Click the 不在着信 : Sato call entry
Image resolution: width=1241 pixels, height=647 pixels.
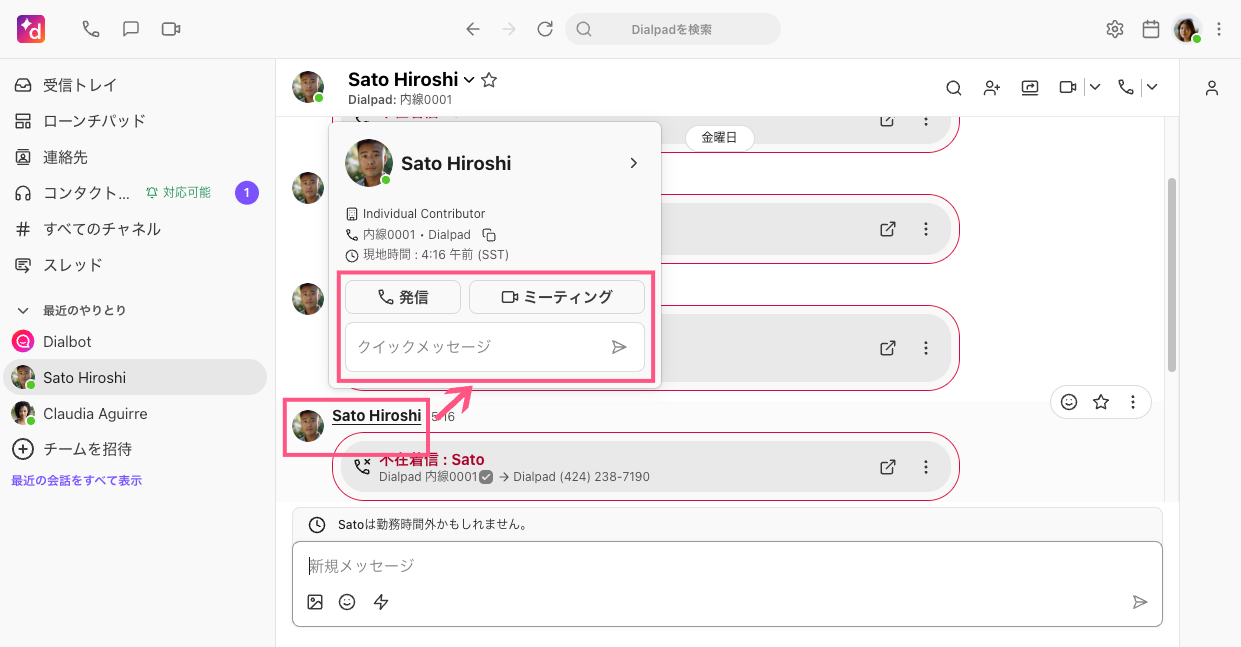point(646,467)
